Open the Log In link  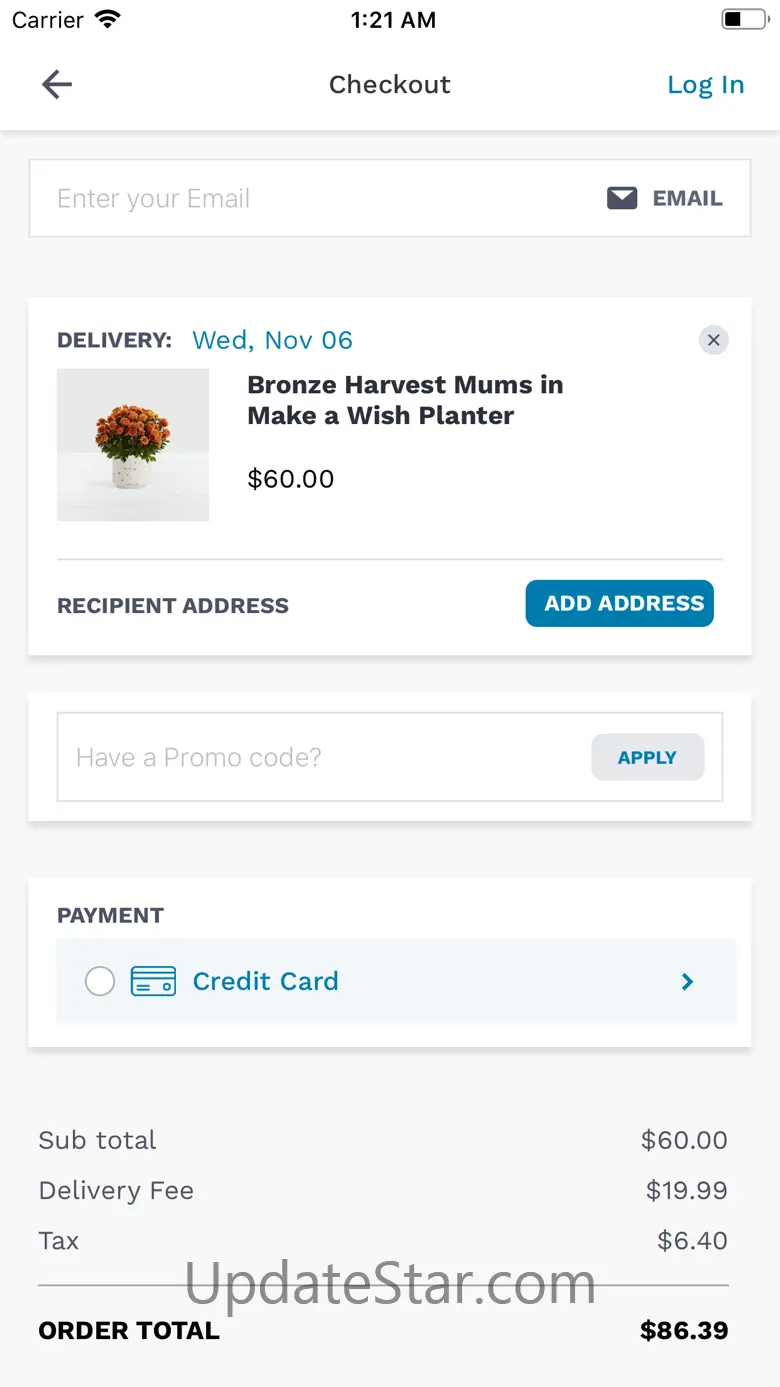click(x=705, y=85)
